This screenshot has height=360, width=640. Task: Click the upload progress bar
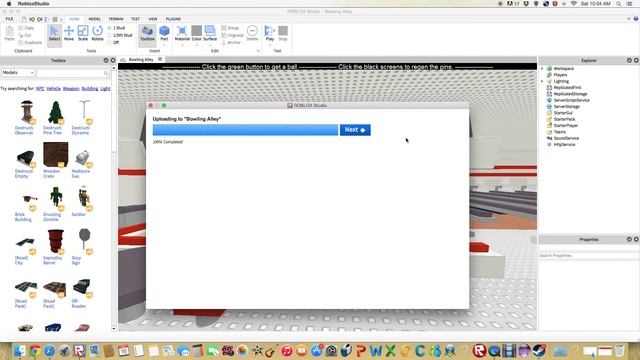coord(245,130)
